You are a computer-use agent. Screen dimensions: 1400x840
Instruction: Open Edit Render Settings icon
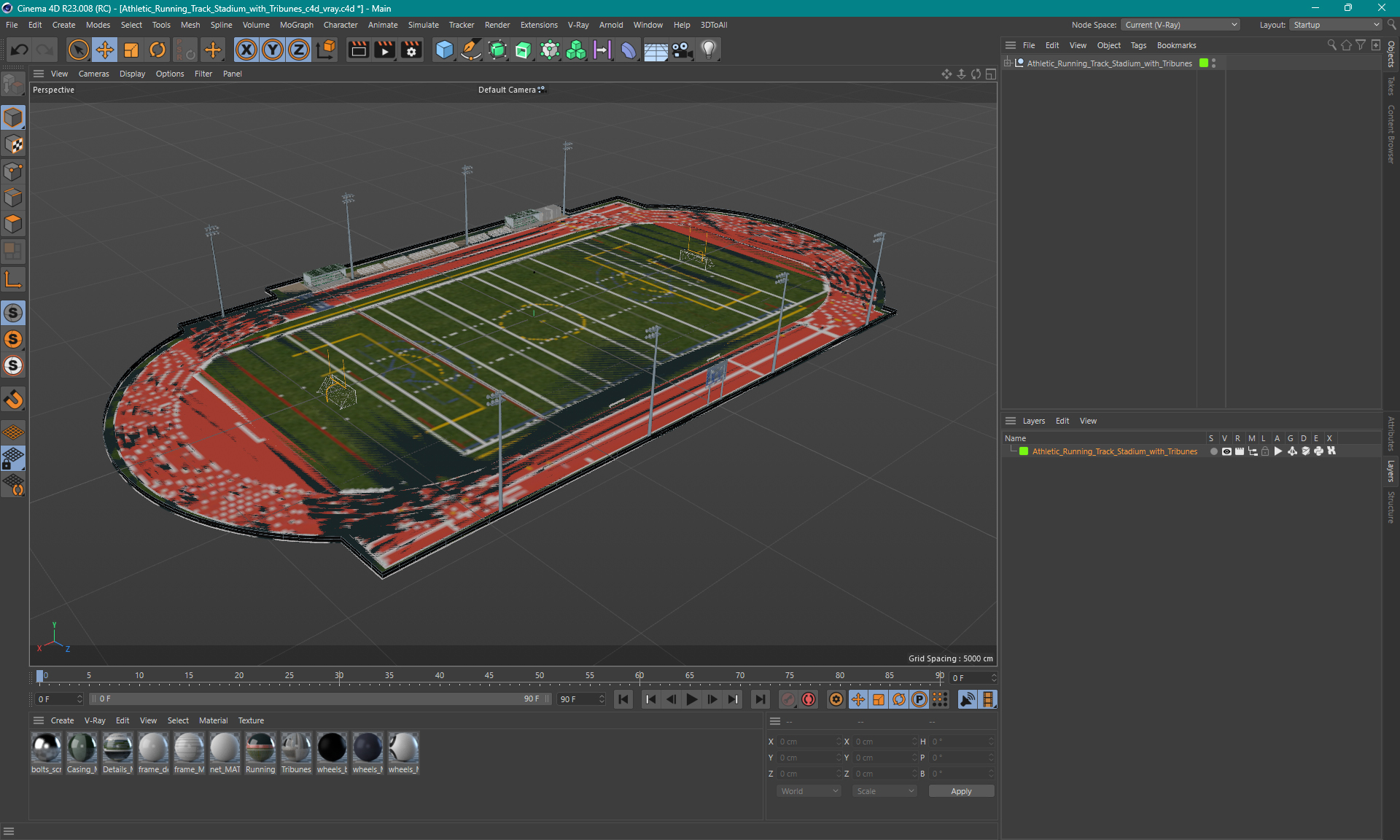[411, 50]
